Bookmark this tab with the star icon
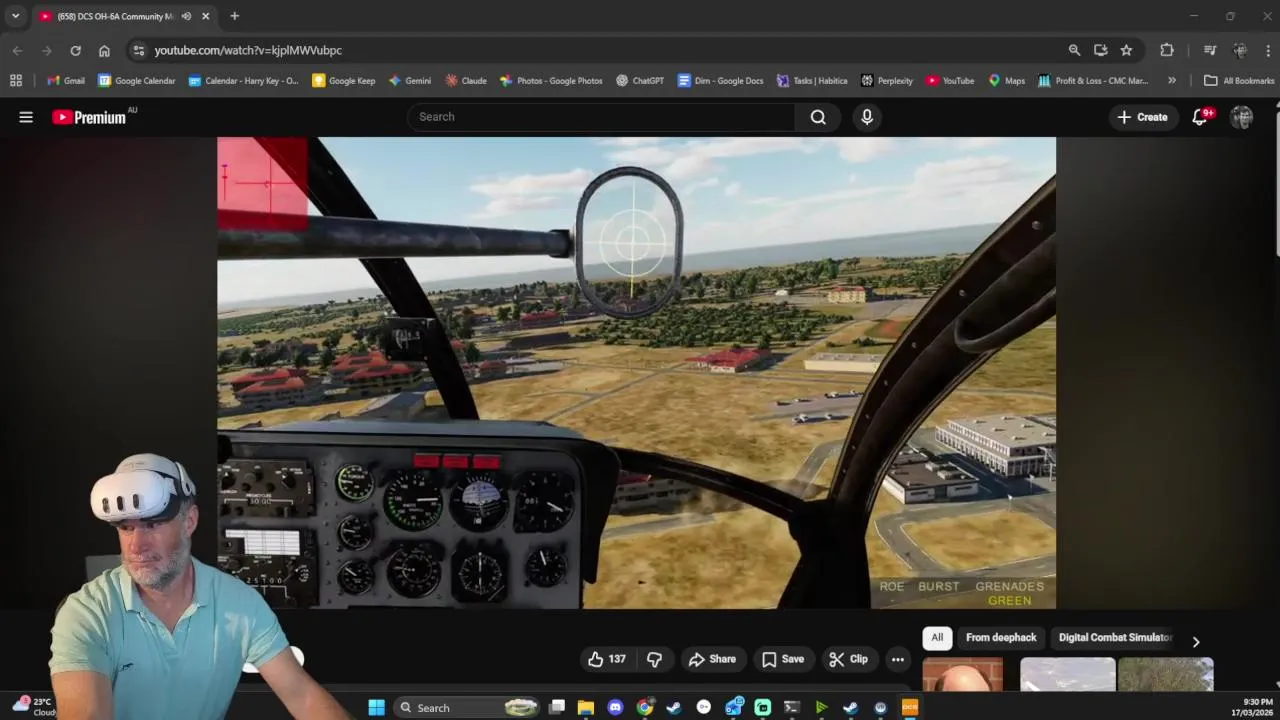Screen dimensions: 1280x720 1126,50
